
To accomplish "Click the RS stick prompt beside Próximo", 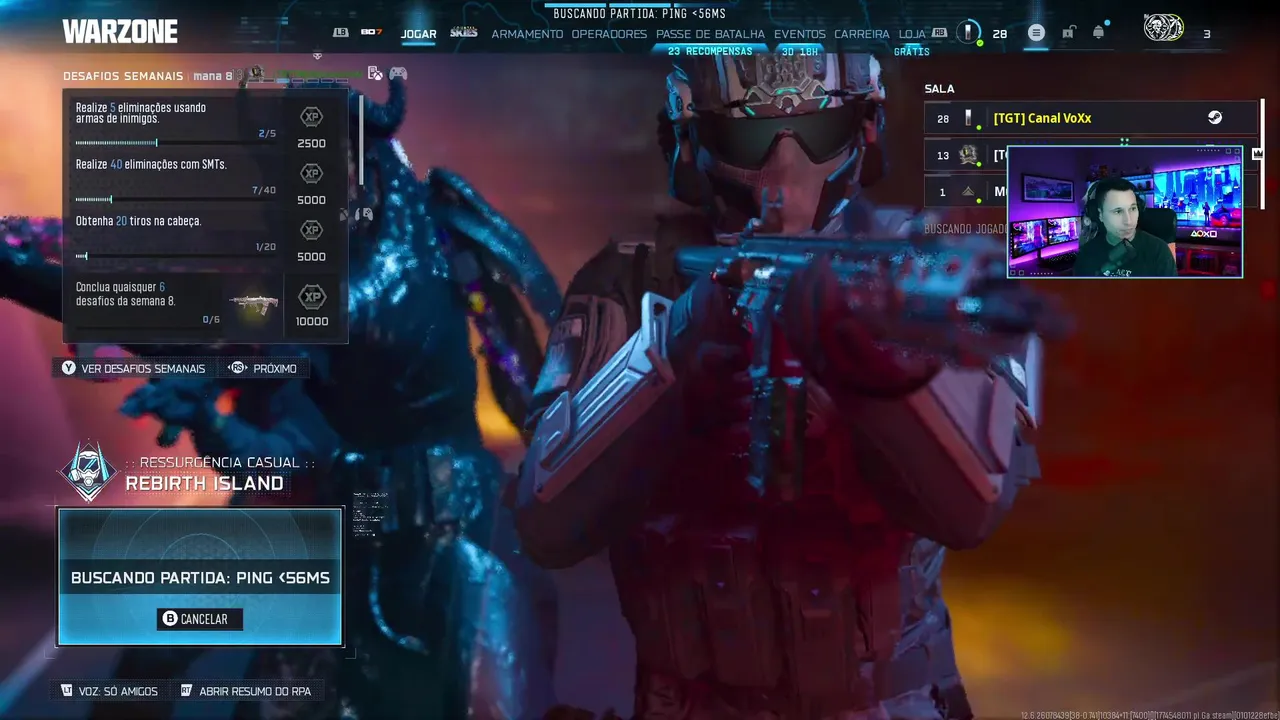I will (238, 368).
